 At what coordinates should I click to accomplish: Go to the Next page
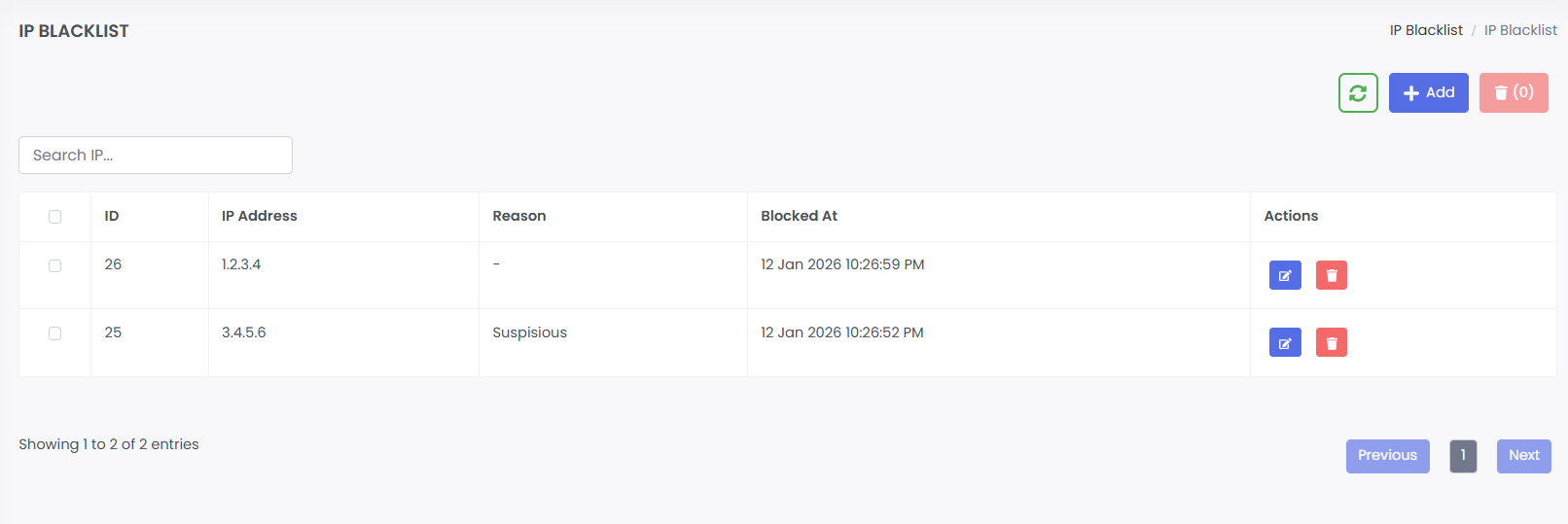coord(1523,456)
